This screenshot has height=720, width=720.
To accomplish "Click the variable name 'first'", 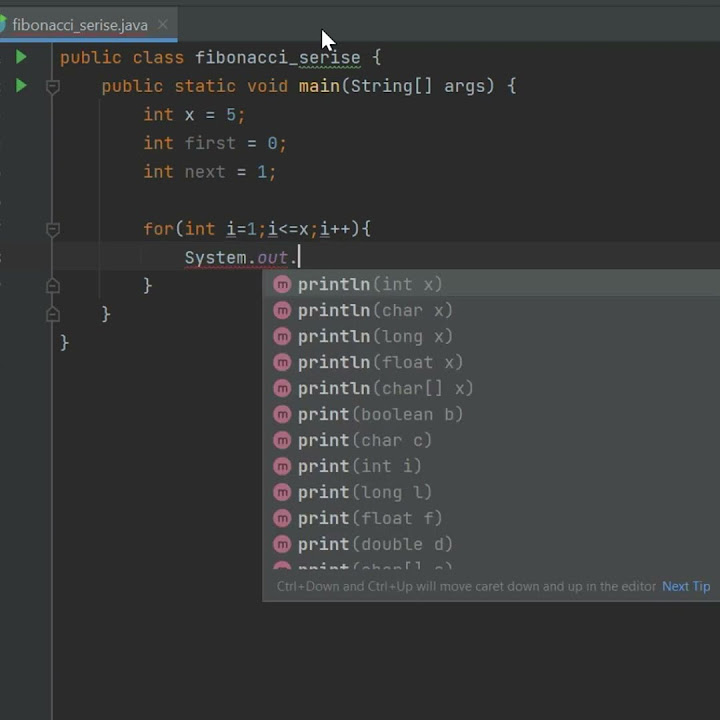I will click(210, 143).
